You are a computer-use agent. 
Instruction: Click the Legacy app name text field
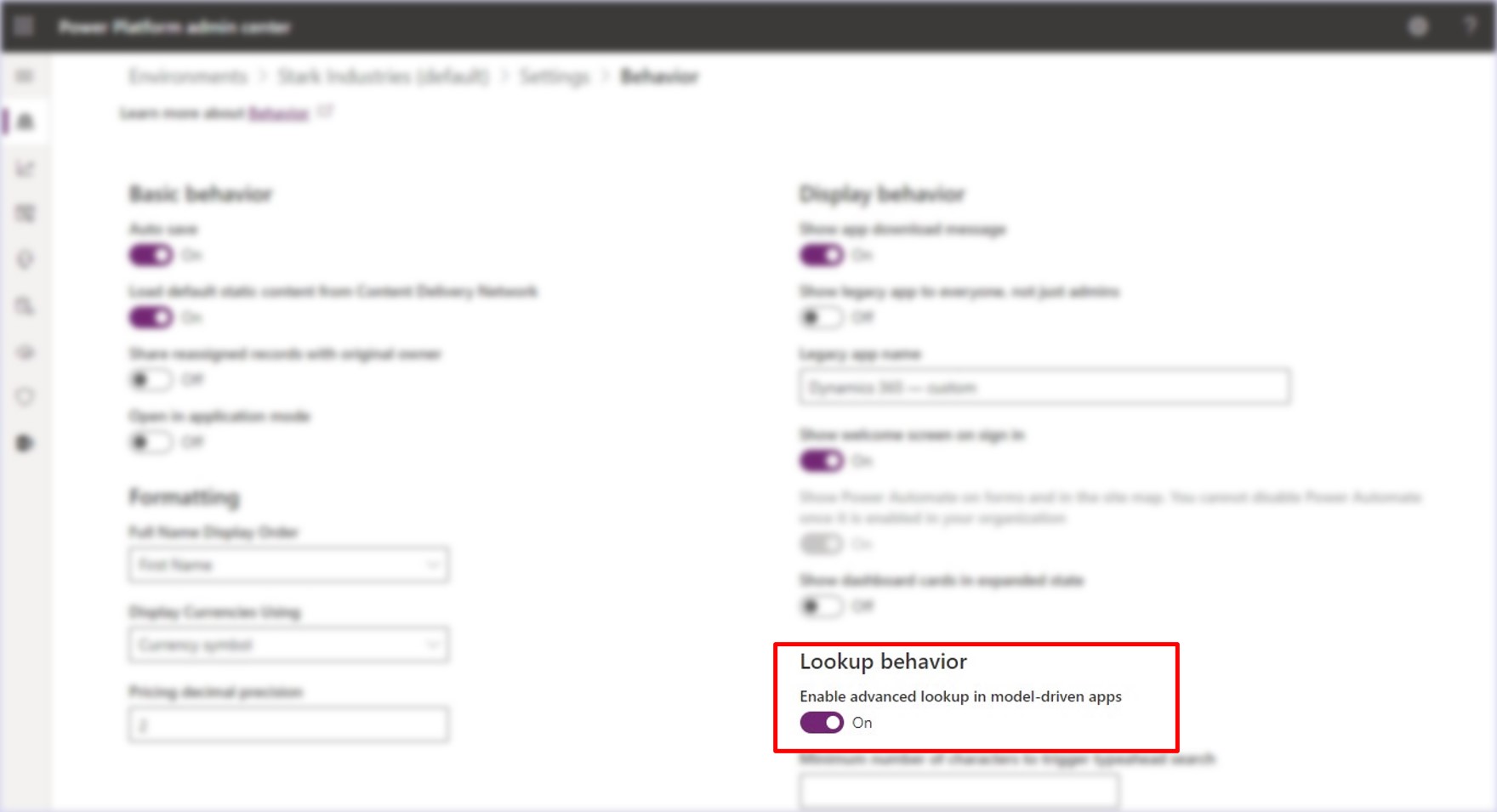point(1044,388)
